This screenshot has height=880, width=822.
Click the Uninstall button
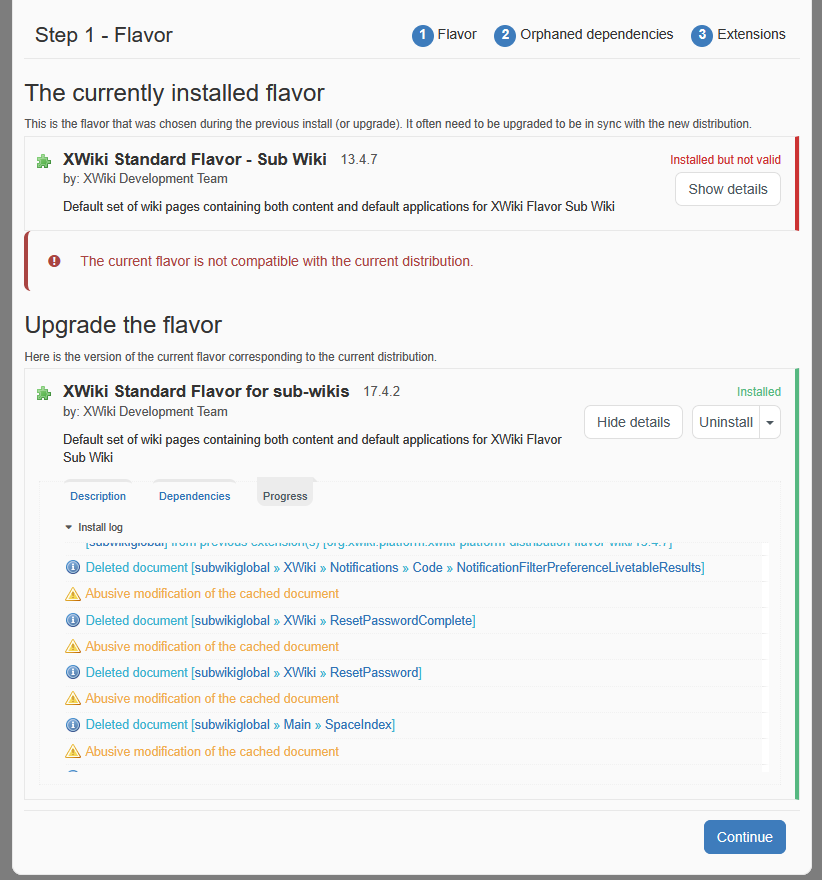pos(726,422)
